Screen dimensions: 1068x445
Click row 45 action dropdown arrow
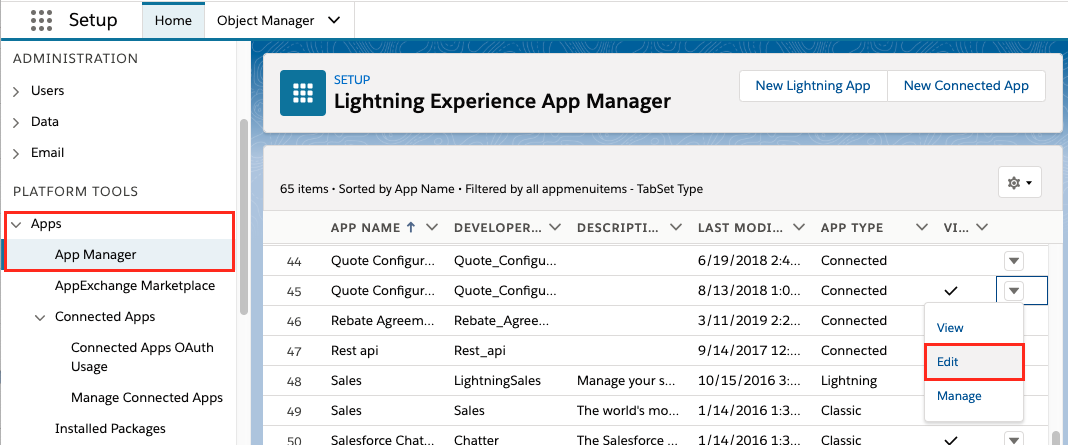coord(1014,291)
